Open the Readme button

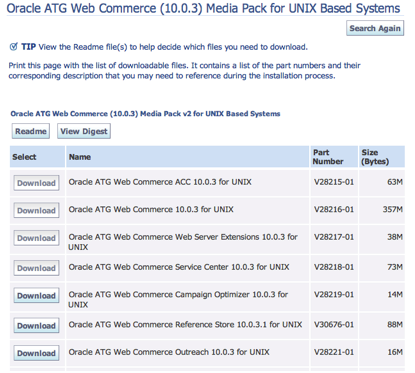coord(31,131)
